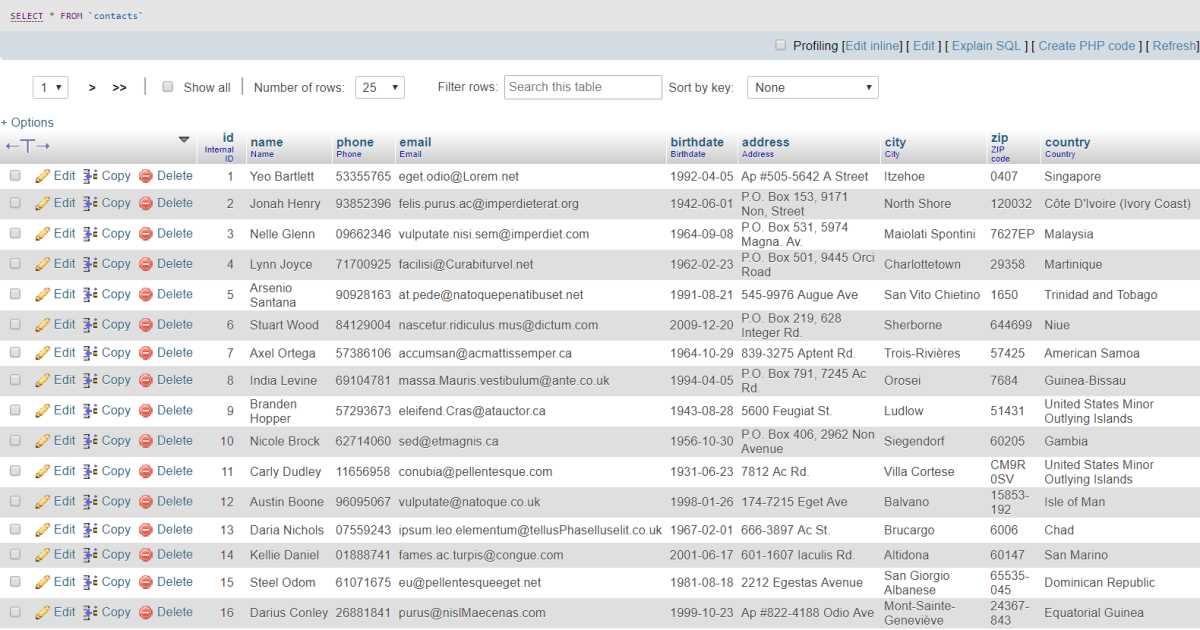Sort by the email column header
1200x630 pixels.
[x=415, y=142]
